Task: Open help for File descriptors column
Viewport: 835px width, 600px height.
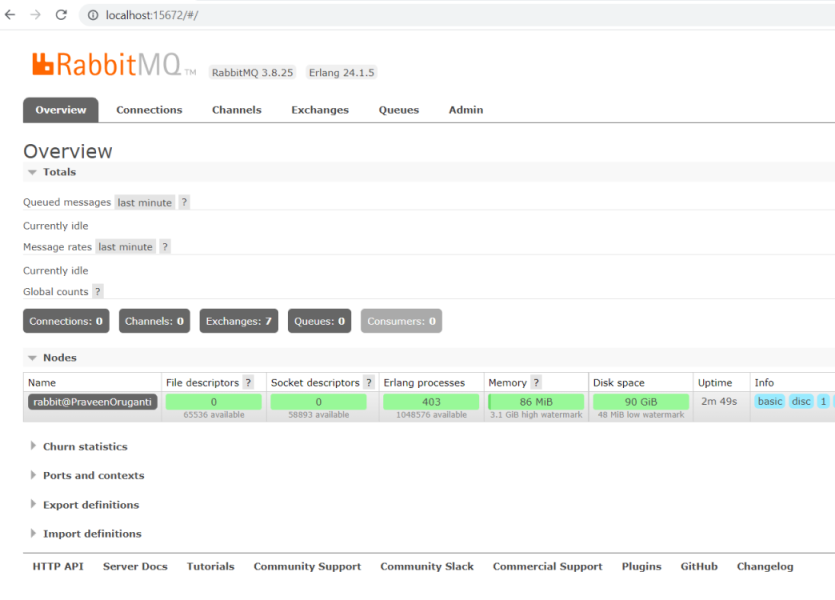Action: [x=248, y=382]
